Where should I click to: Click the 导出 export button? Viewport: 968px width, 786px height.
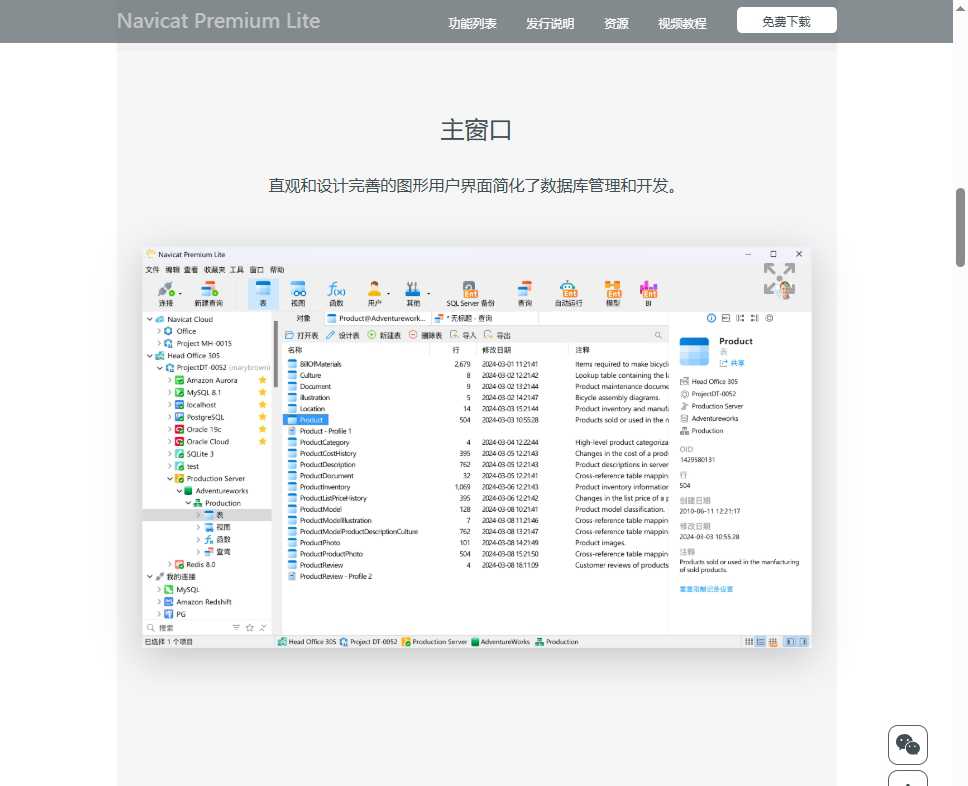[x=497, y=335]
